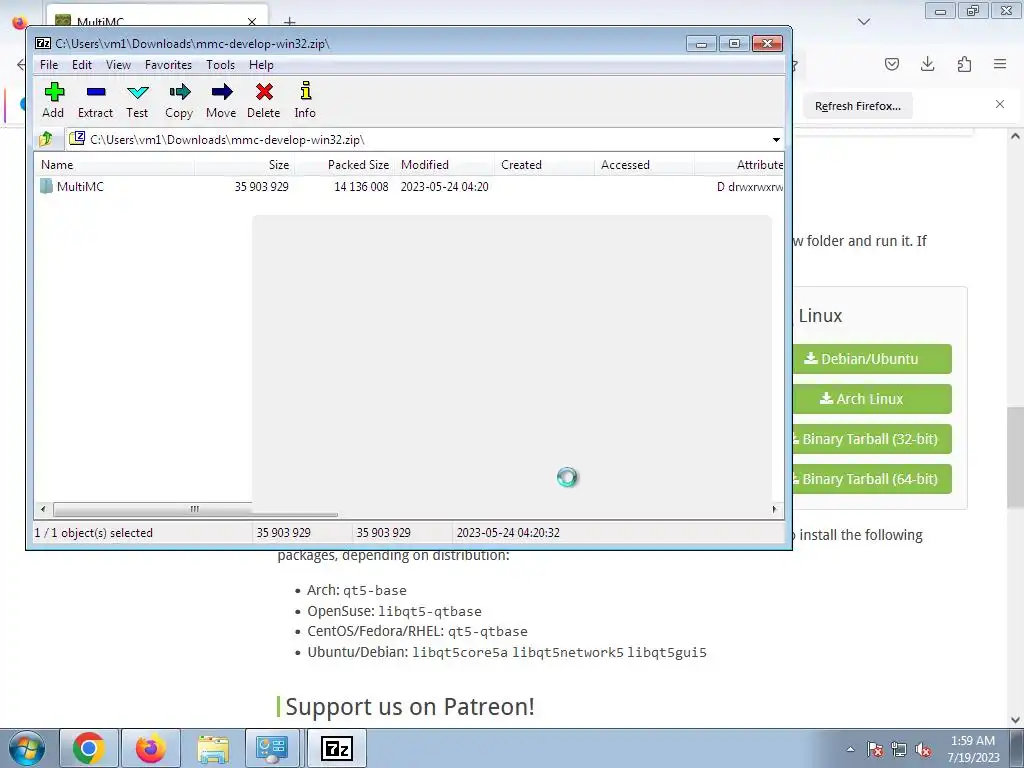Download Binary Tarball (32-bit) in Firefox

point(872,439)
